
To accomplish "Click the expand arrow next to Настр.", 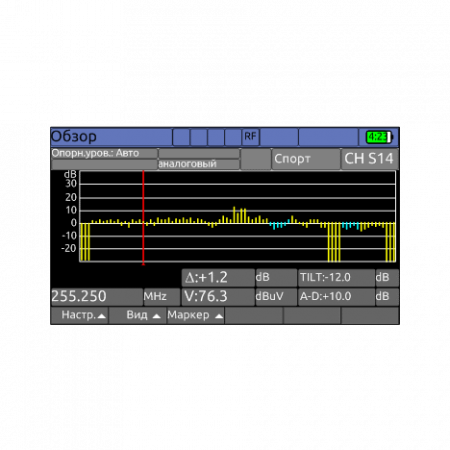I will [x=102, y=316].
